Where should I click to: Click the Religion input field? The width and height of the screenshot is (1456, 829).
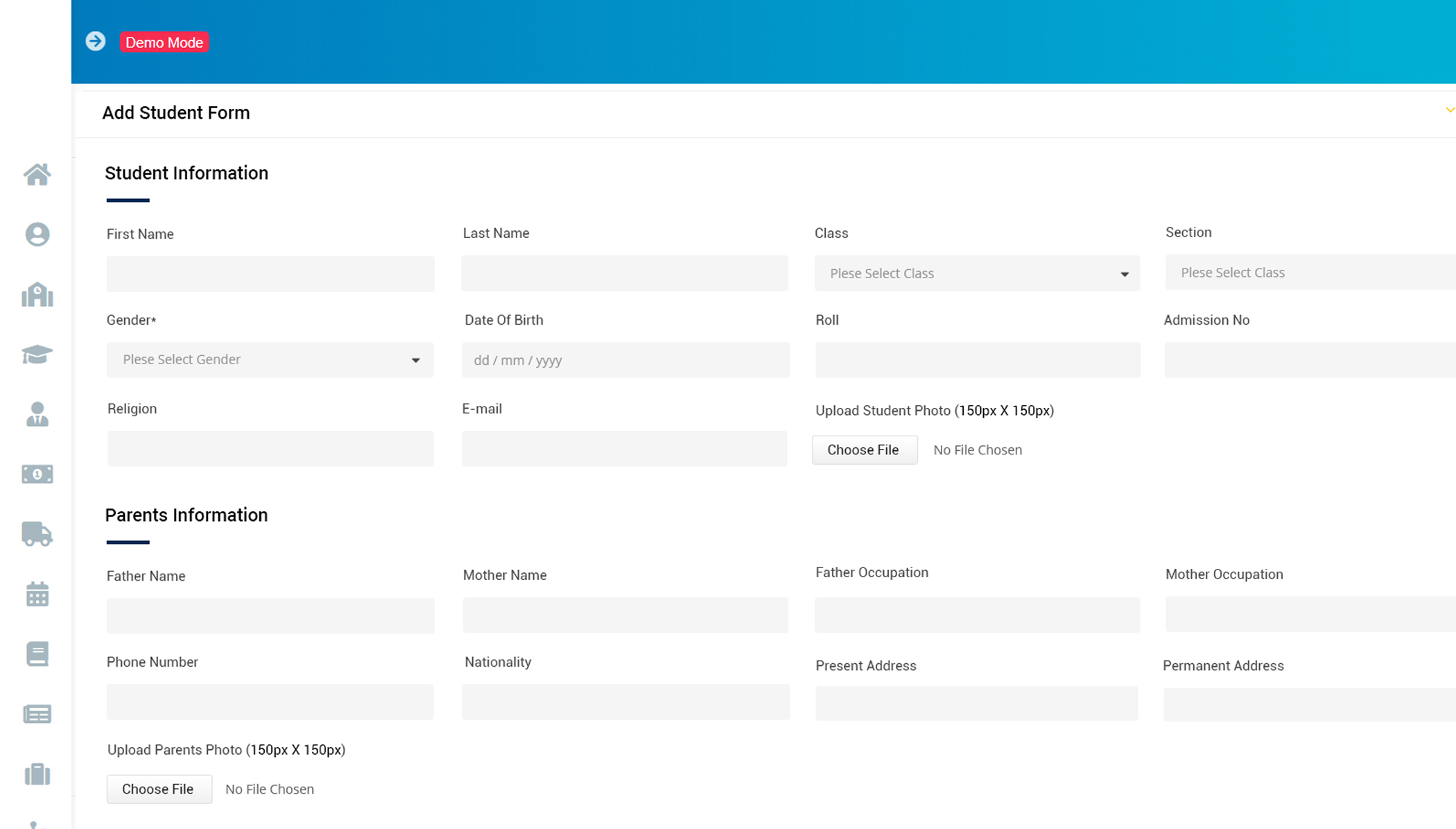pos(270,448)
